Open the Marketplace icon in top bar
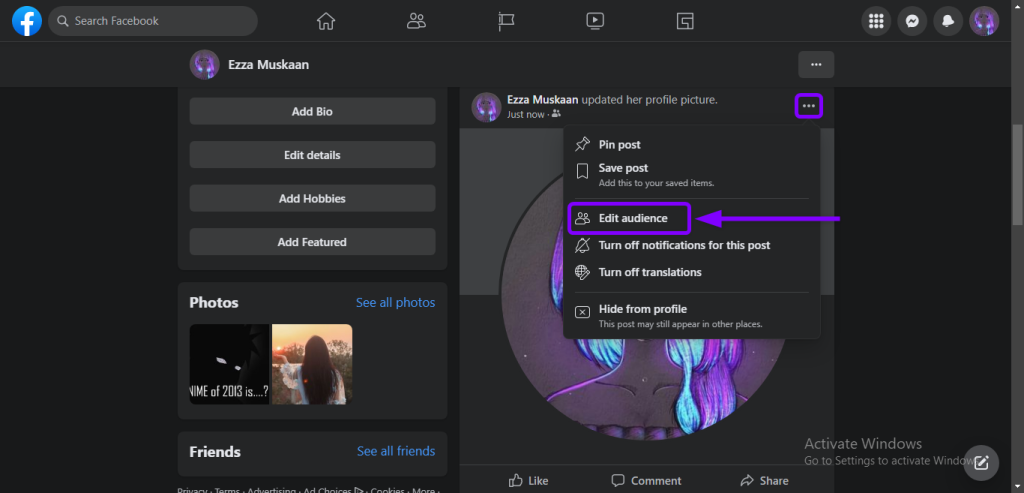Viewport: 1024px width, 493px height. [x=685, y=21]
